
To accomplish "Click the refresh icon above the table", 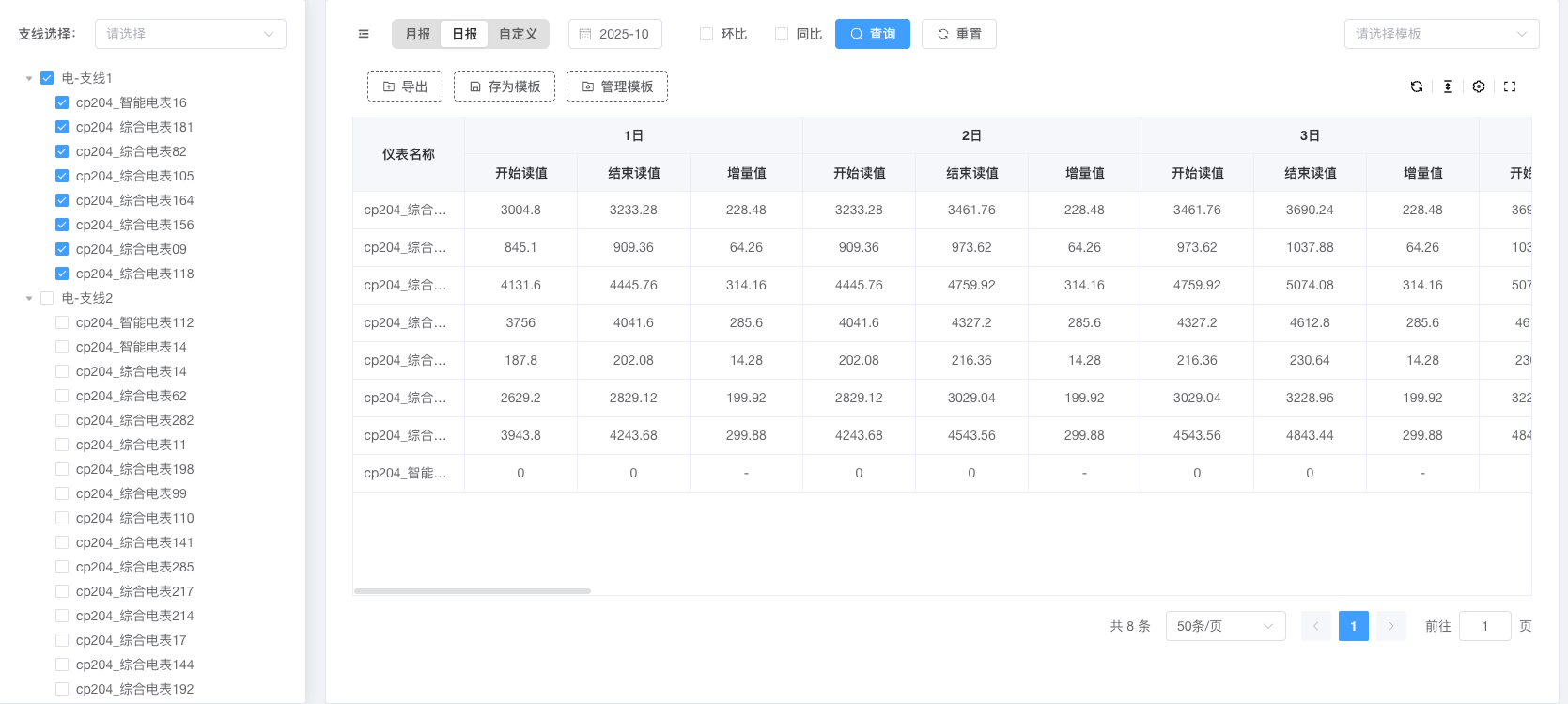I will click(1417, 86).
